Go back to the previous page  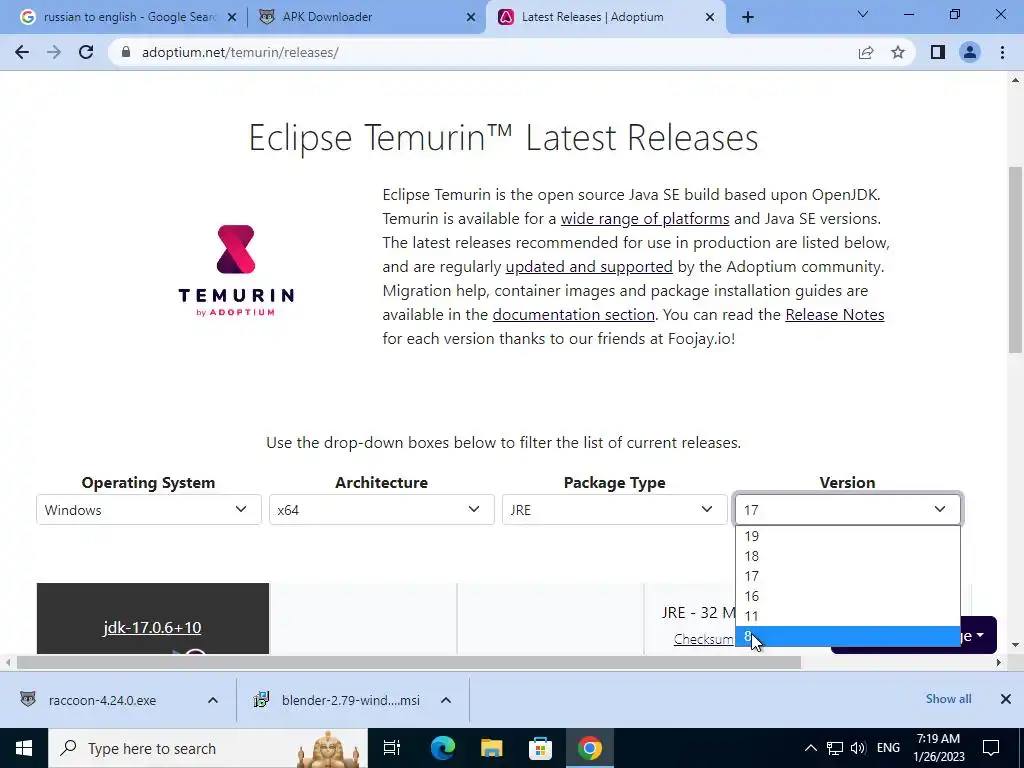click(x=22, y=52)
